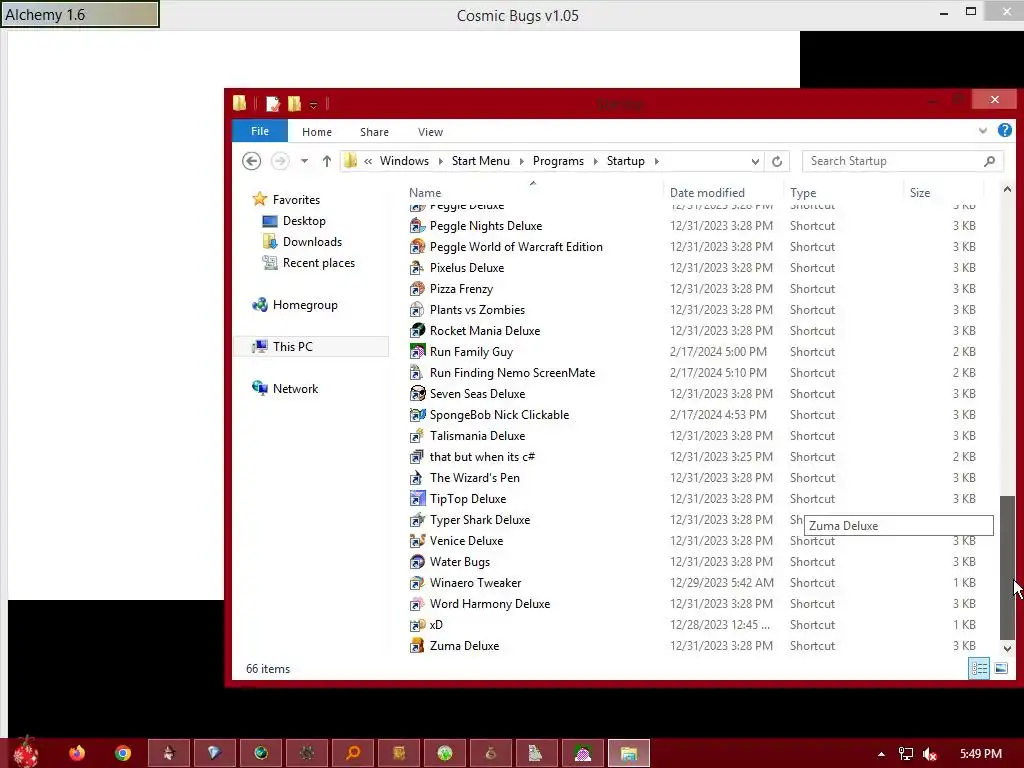Select the Talismania Deluxe shortcut icon

point(417,436)
